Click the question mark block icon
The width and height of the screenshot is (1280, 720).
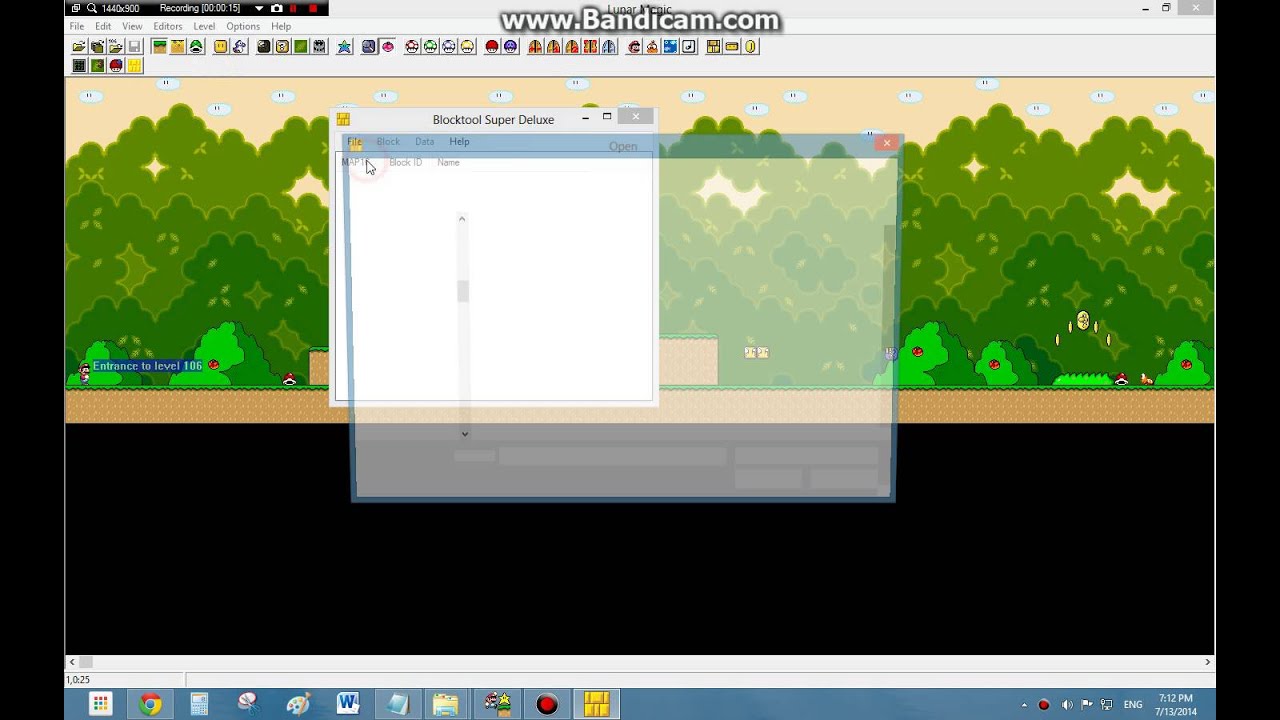[282, 46]
